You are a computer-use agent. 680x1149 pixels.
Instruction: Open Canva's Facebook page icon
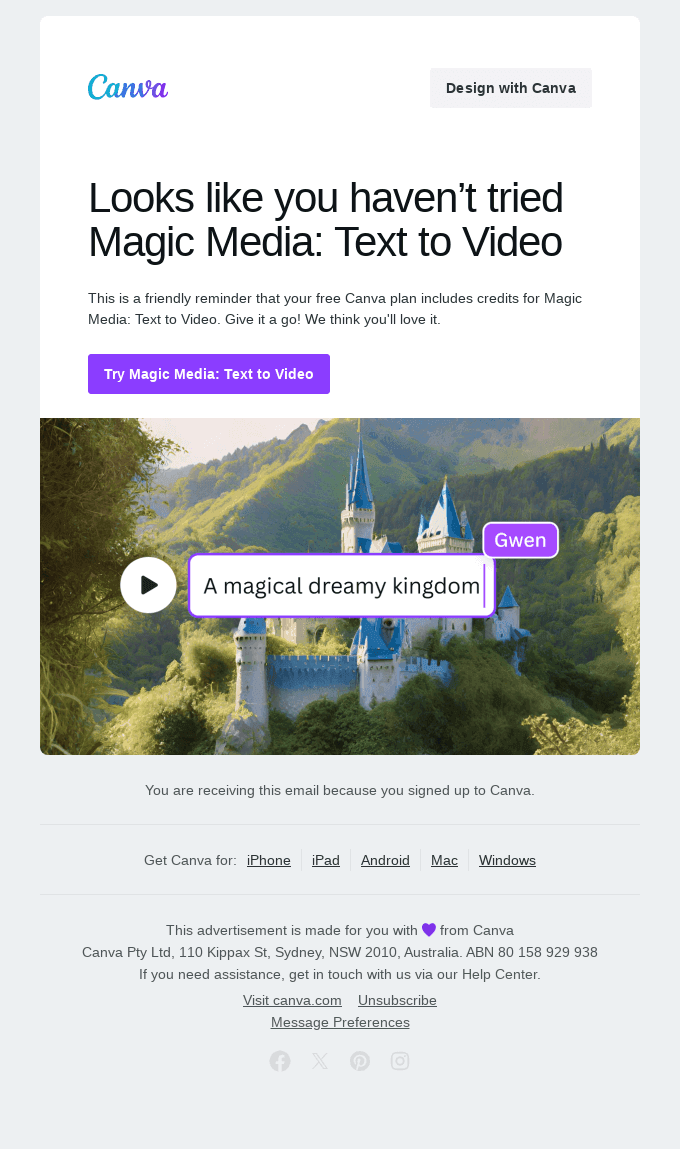pos(280,1061)
